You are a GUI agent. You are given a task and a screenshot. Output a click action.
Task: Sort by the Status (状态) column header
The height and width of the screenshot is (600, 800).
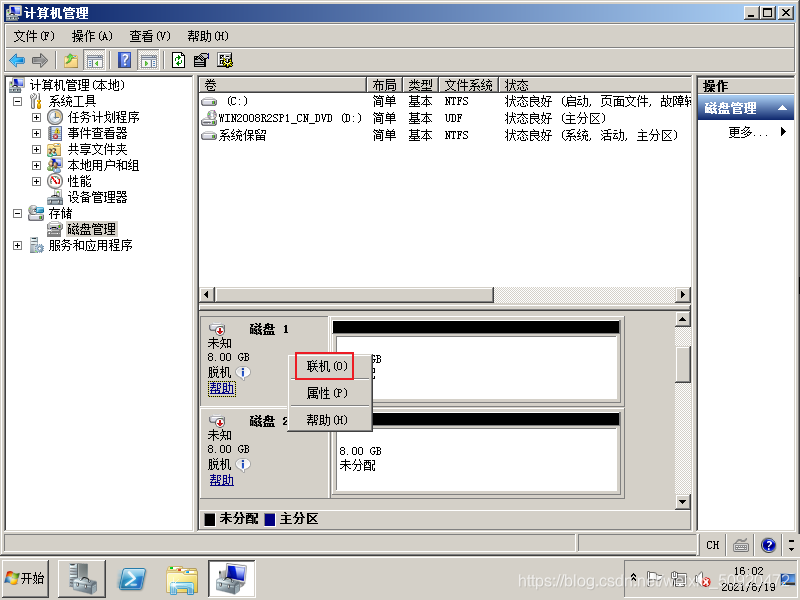pyautogui.click(x=594, y=85)
